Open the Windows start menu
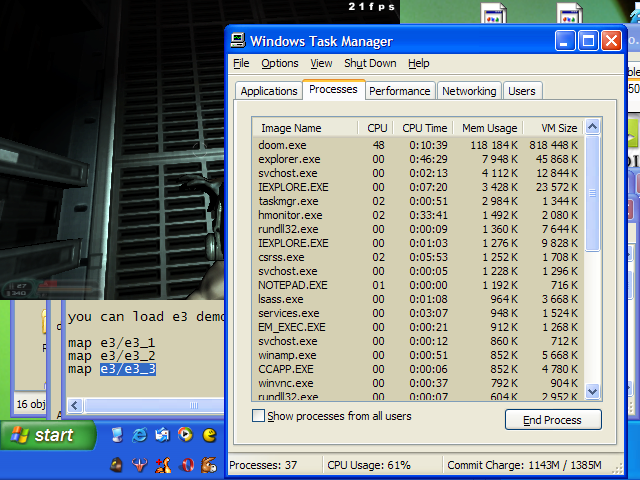The image size is (640, 480). point(48,435)
